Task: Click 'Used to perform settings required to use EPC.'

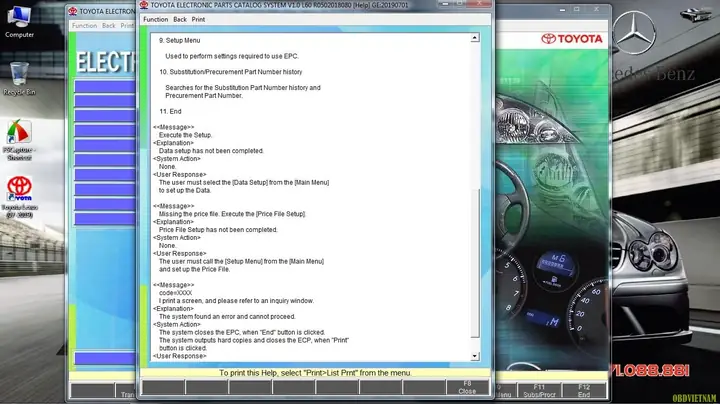Action: 232,56
